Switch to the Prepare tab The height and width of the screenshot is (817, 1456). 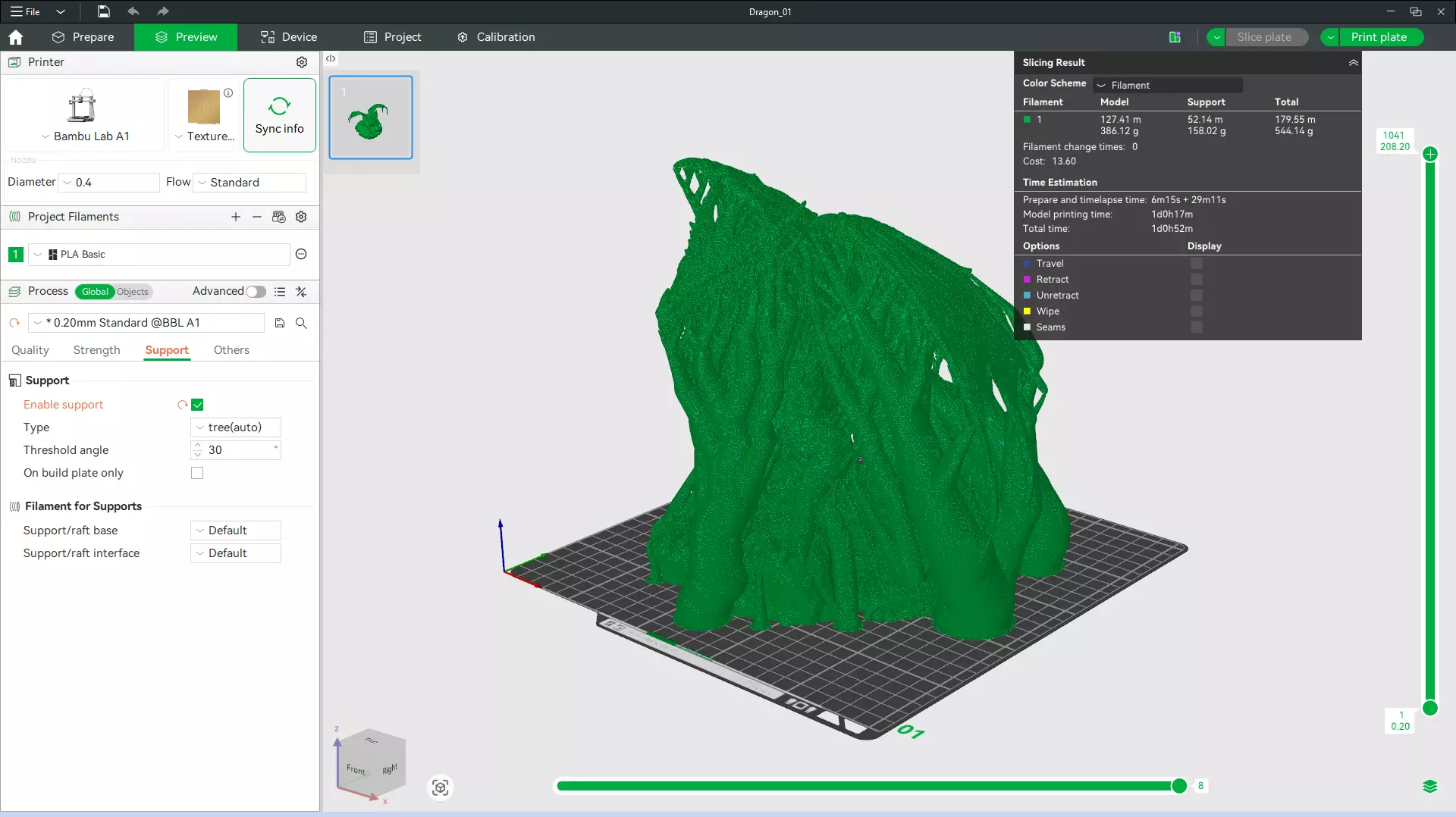coord(83,37)
